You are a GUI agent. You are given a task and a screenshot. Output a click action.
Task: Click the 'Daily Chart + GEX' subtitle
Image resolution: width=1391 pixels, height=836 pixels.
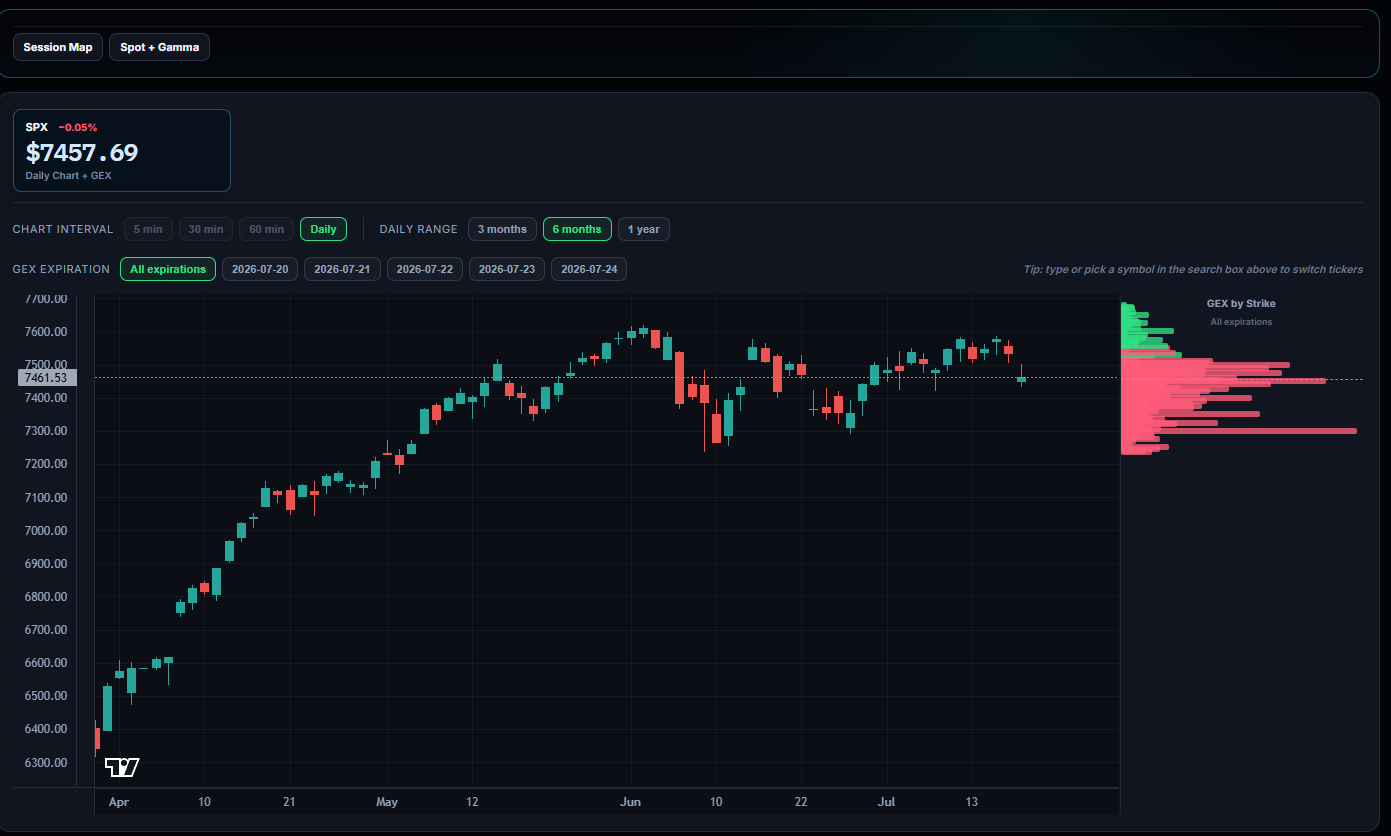pyautogui.click(x=68, y=176)
